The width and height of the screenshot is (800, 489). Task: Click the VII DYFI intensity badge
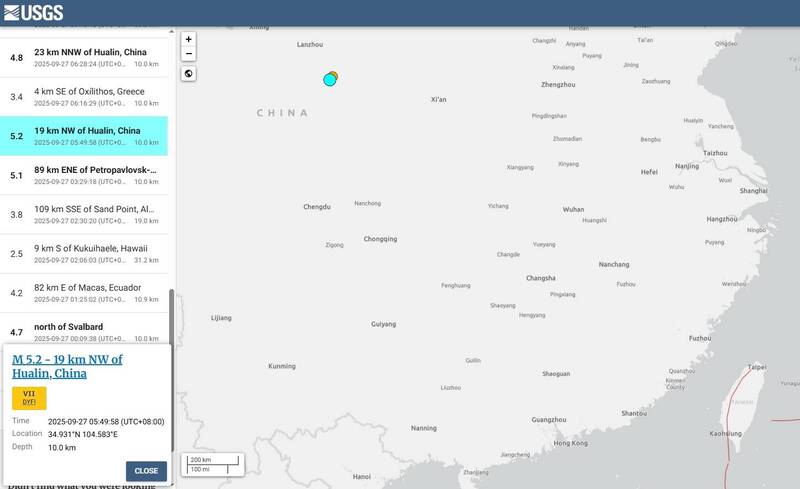29,398
